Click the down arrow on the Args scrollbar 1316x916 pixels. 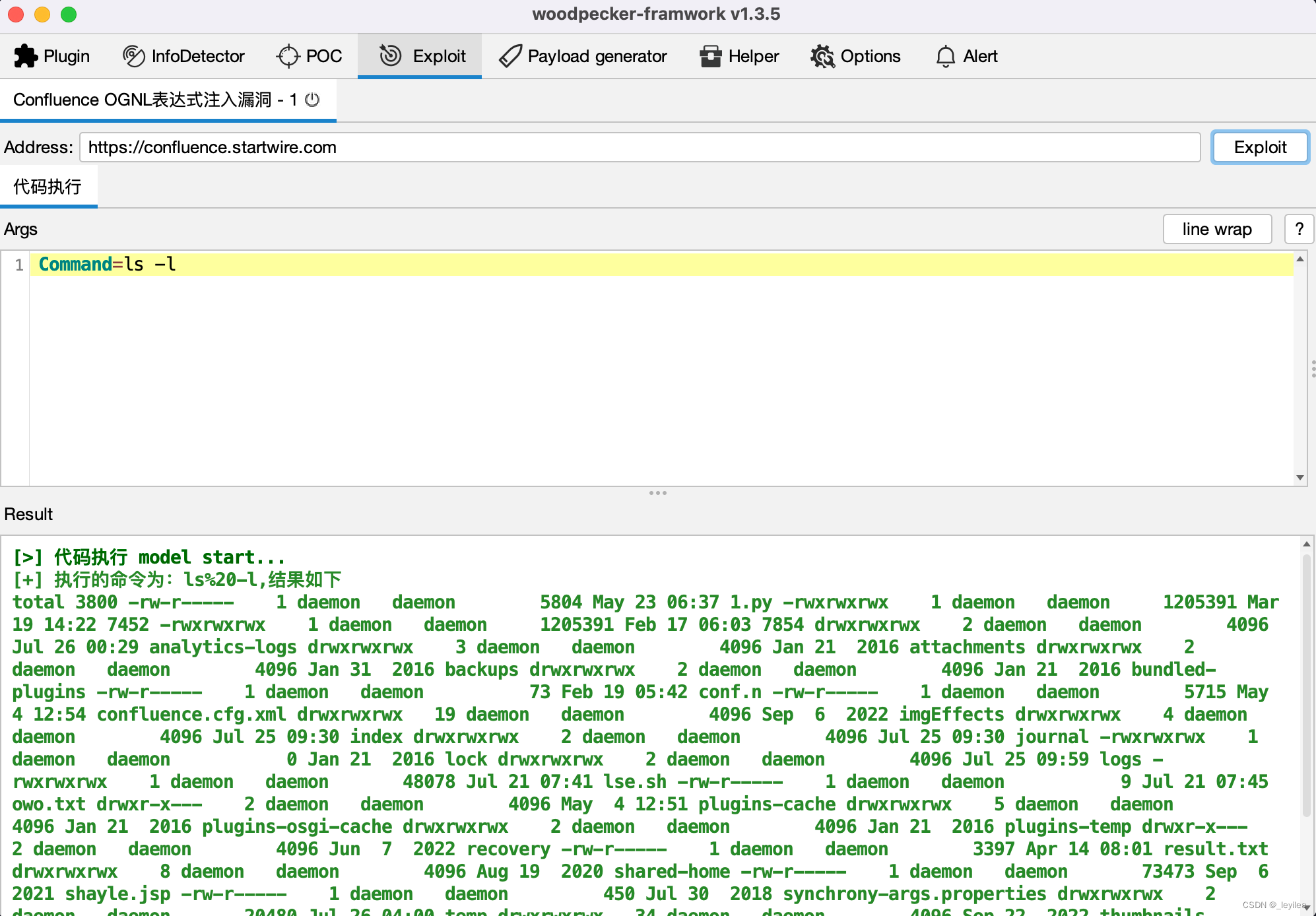[x=1300, y=477]
